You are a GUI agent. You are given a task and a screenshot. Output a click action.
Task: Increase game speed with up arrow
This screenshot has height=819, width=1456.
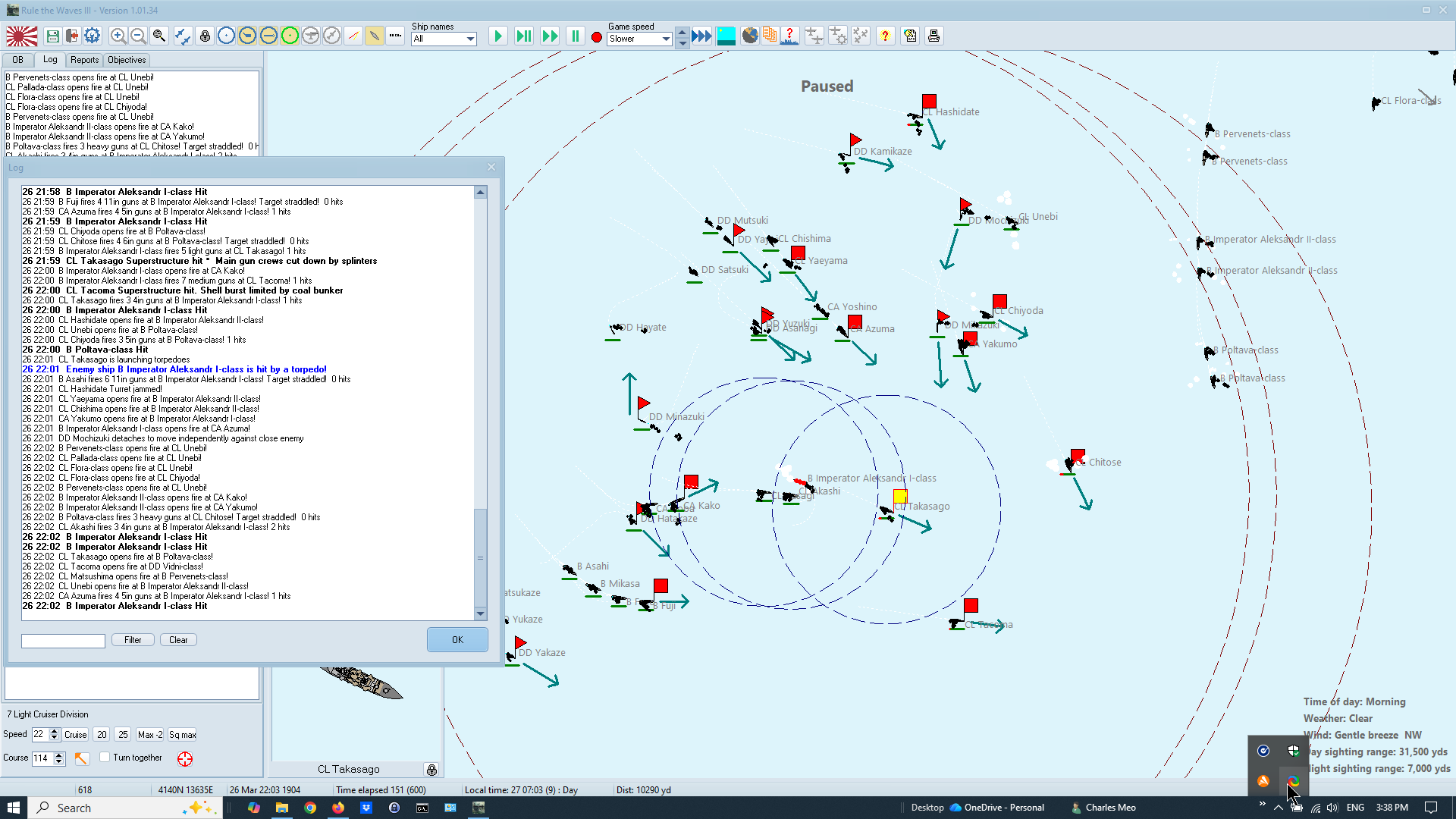682,32
